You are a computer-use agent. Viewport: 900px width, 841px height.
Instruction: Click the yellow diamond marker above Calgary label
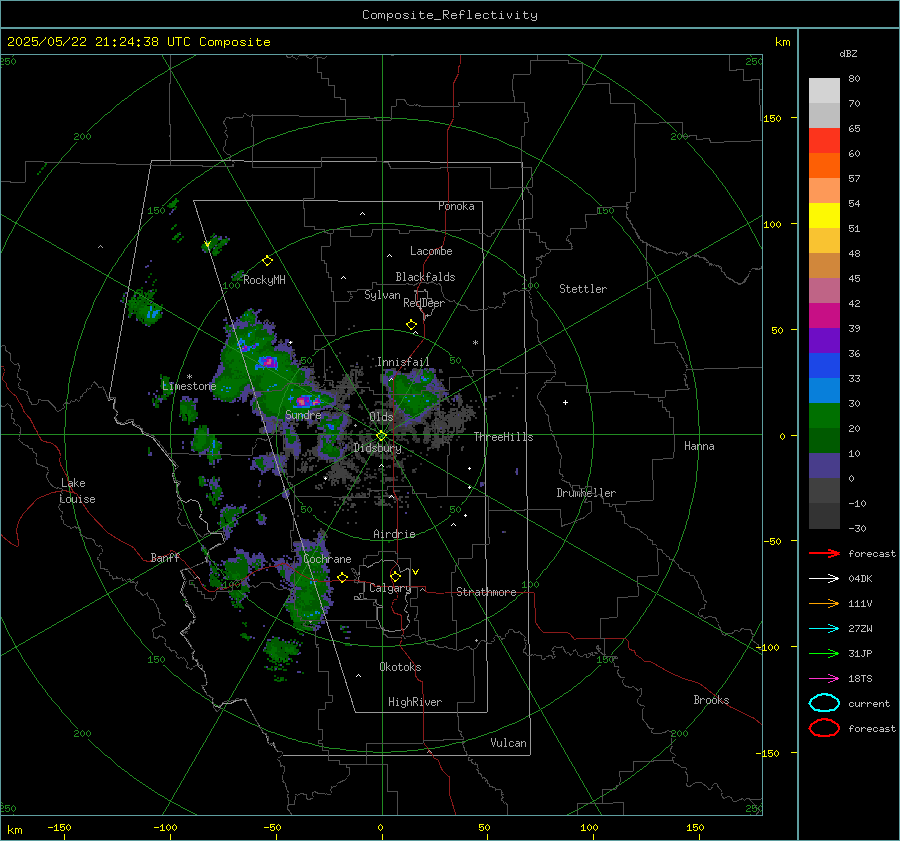click(395, 576)
